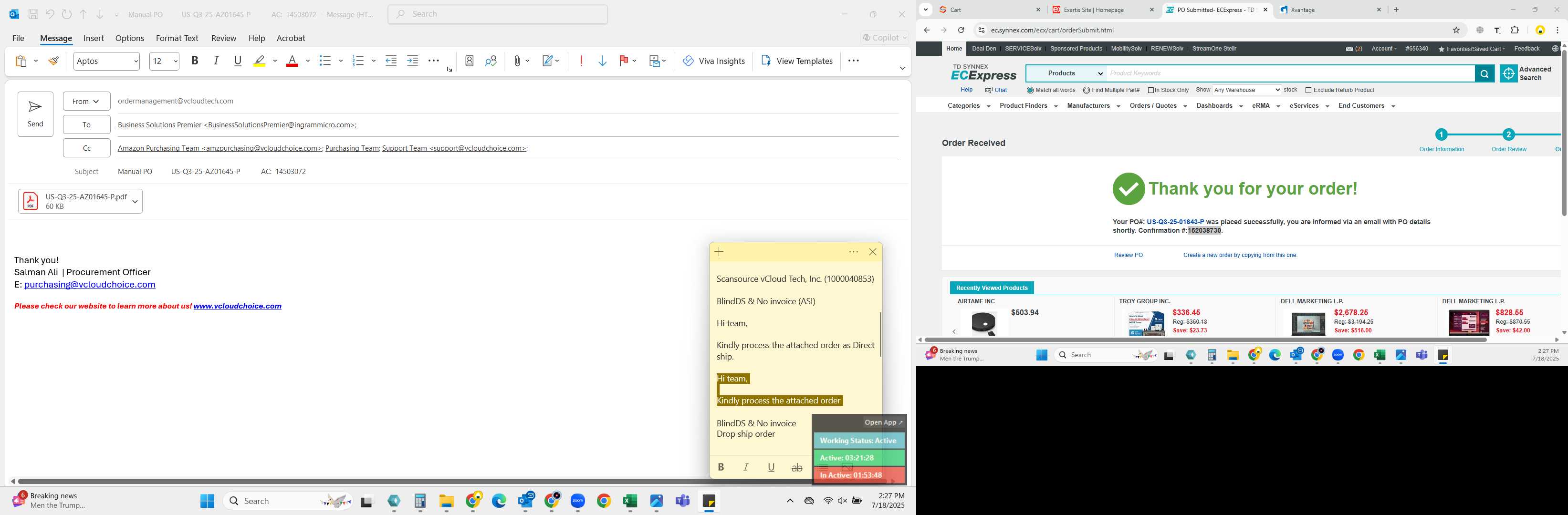Select the Match all words radio button
1568x515 pixels.
1030,90
